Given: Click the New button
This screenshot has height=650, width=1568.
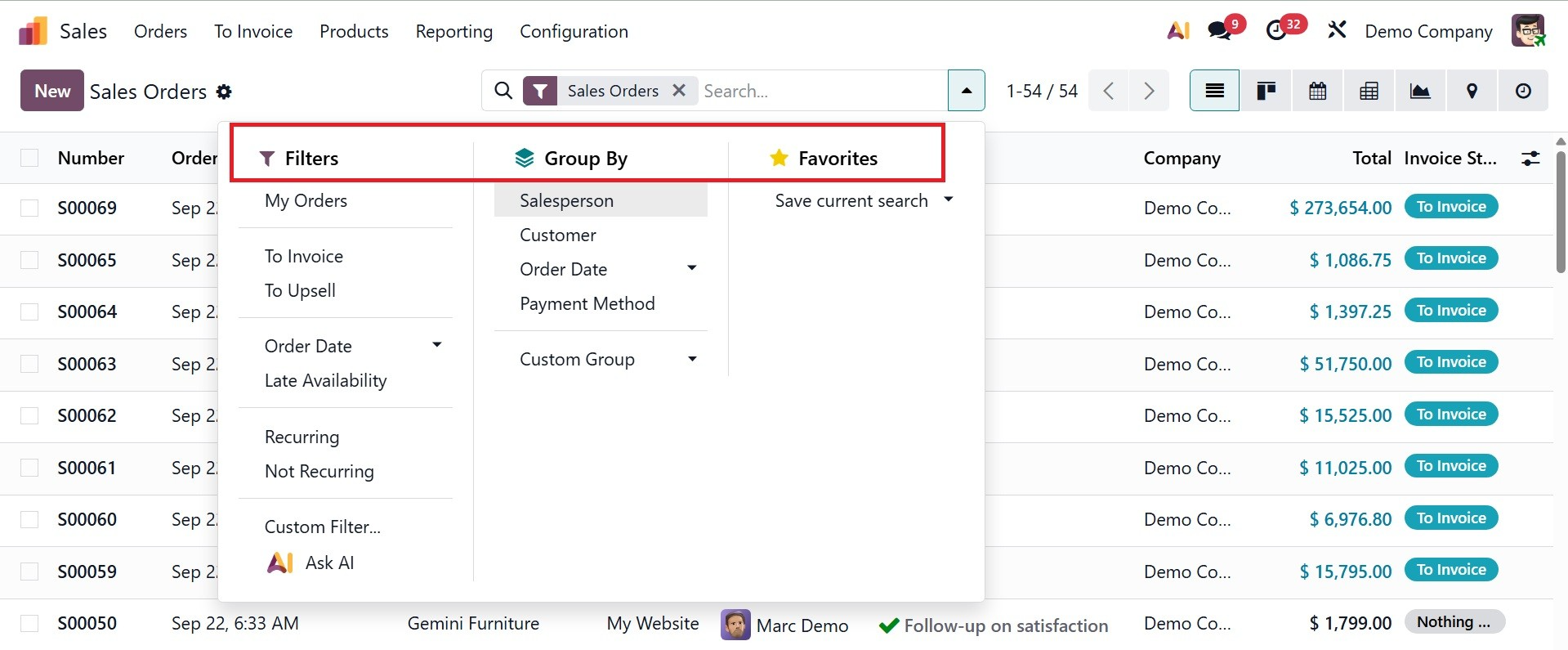Looking at the screenshot, I should click(x=52, y=91).
